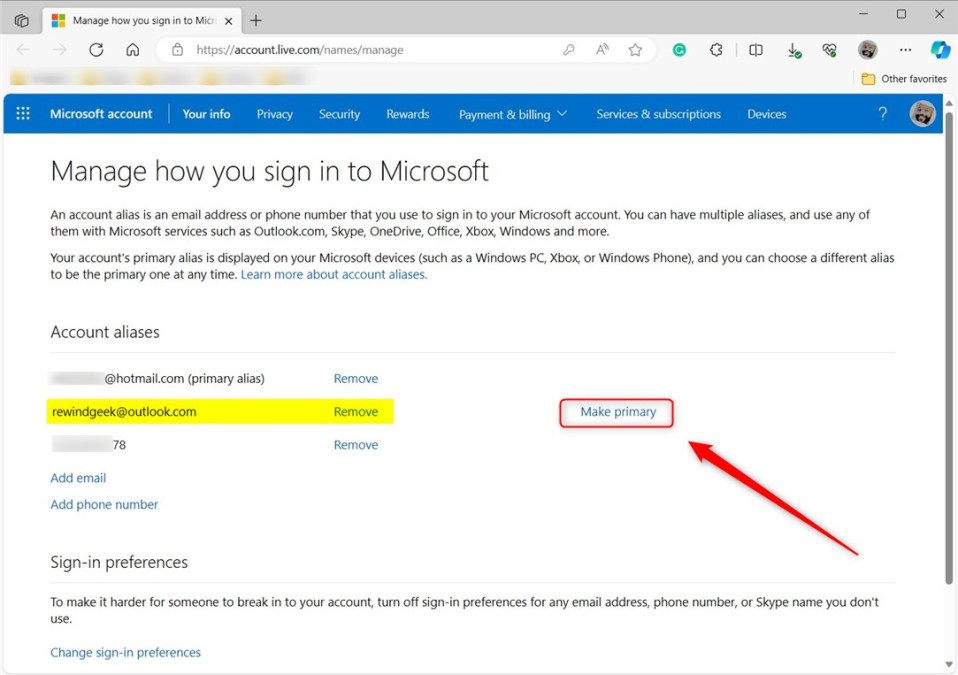Activate Read aloud icon
Viewport: 958px width, 675px height.
coord(602,50)
